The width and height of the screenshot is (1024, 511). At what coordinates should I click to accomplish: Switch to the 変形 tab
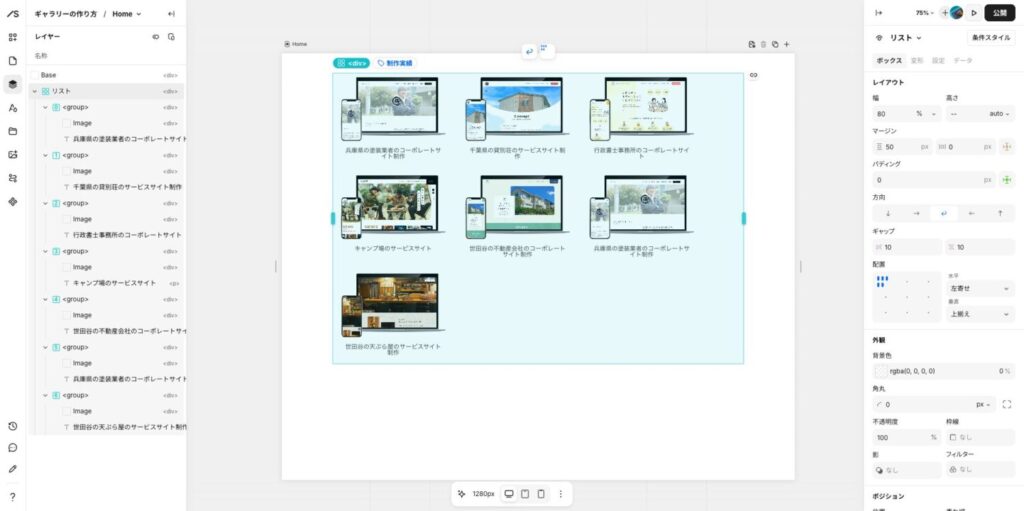click(x=917, y=61)
